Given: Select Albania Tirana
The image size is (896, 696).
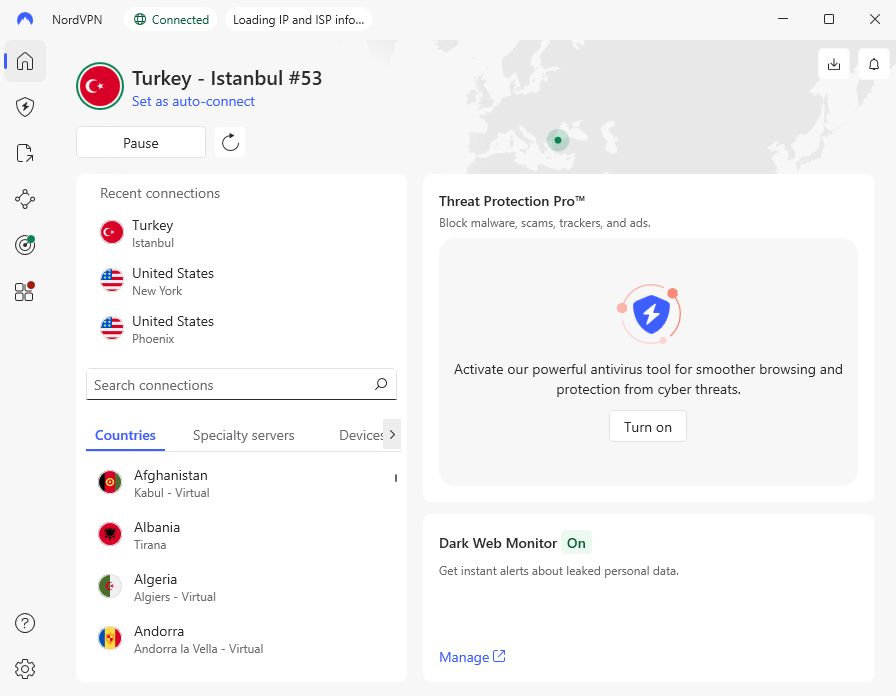Looking at the screenshot, I should 240,535.
